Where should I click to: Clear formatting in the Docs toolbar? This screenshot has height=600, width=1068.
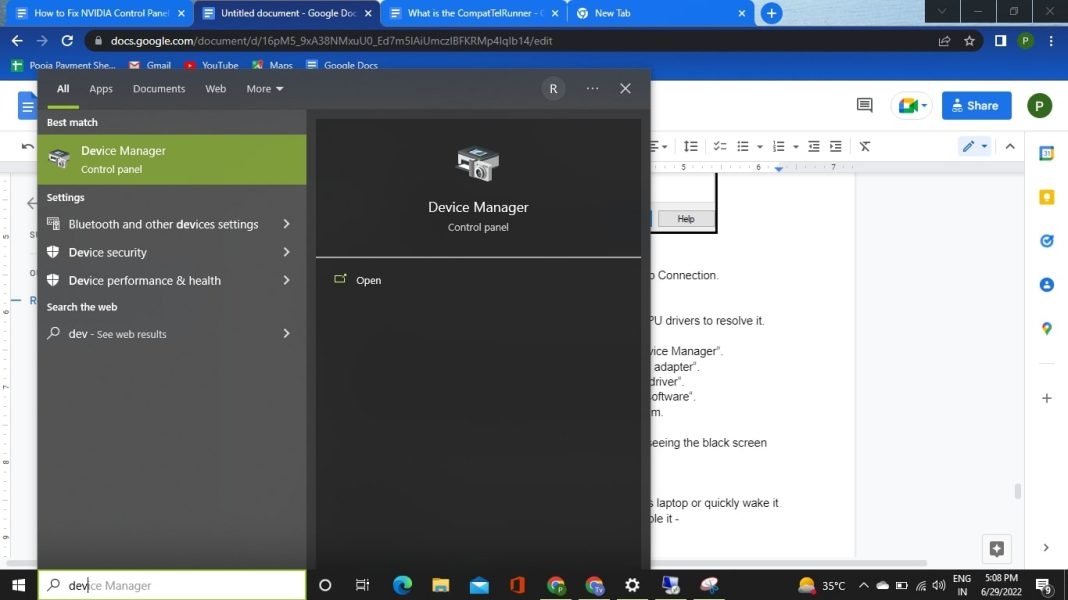pyautogui.click(x=864, y=146)
